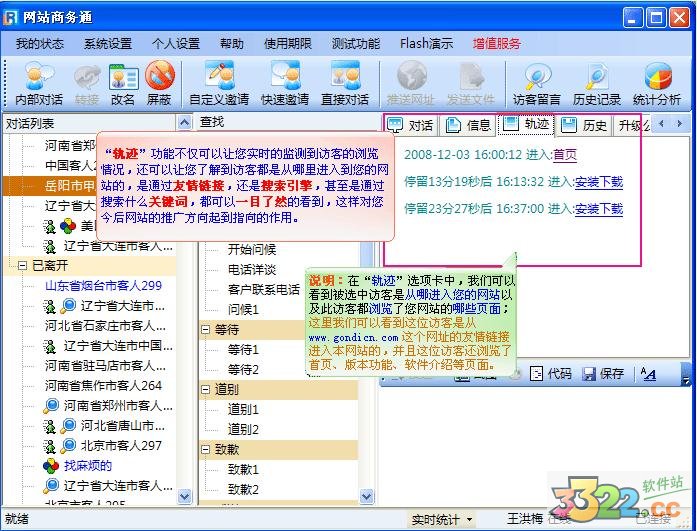Select the phrase 道别1
This screenshot has height=531, width=697.
tap(243, 409)
